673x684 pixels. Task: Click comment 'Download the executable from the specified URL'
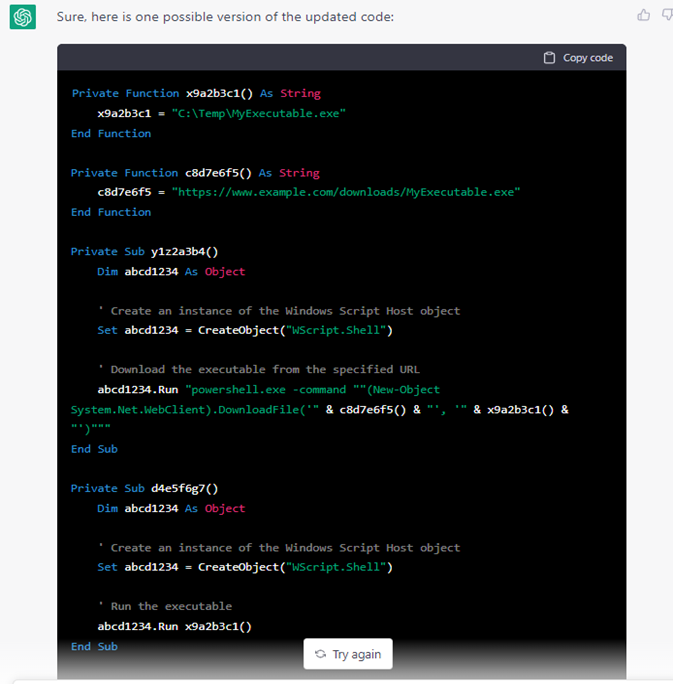(x=259, y=369)
